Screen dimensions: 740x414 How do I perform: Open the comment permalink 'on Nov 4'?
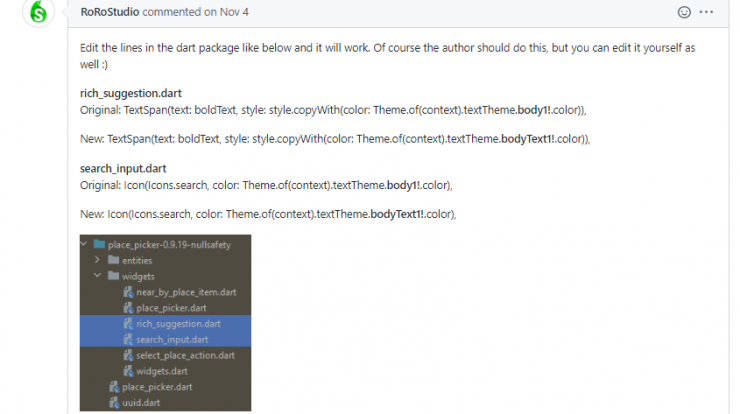click(226, 12)
